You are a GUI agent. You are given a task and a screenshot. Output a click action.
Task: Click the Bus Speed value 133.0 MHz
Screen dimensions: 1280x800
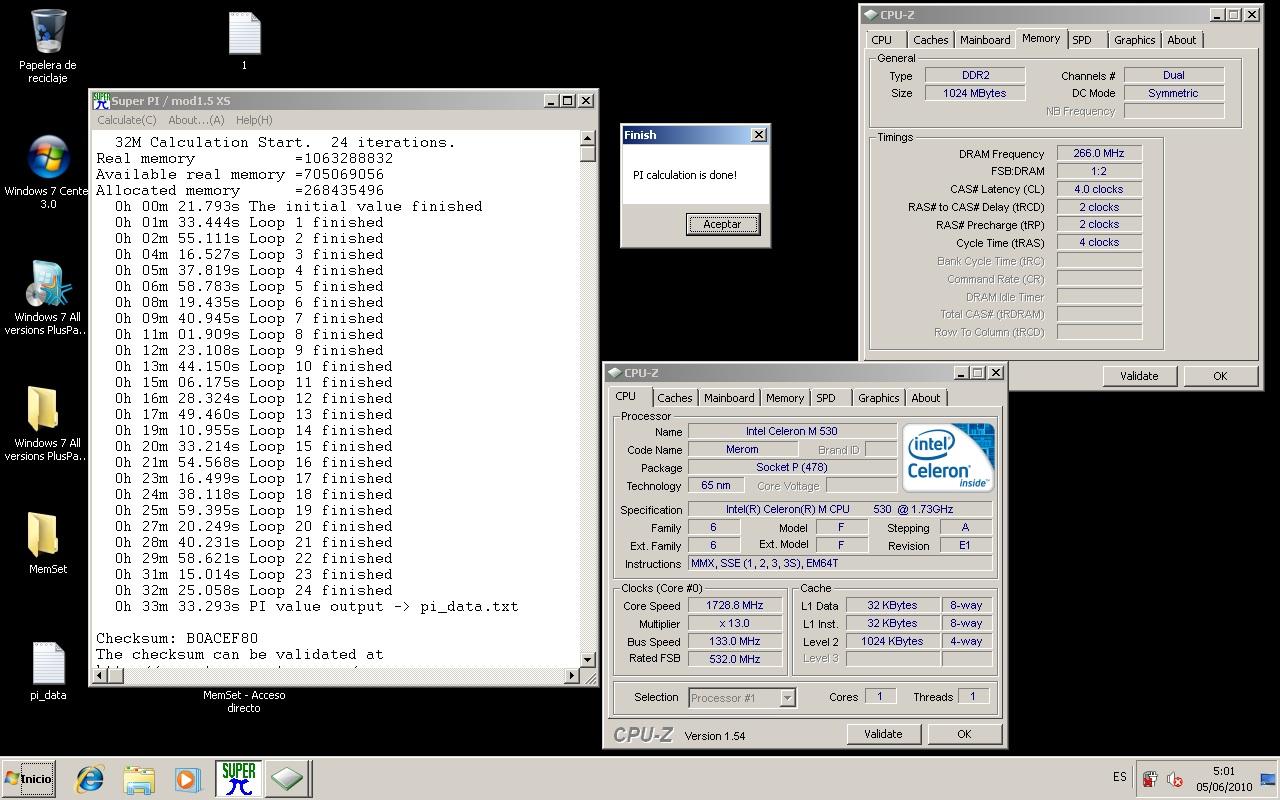click(x=734, y=642)
